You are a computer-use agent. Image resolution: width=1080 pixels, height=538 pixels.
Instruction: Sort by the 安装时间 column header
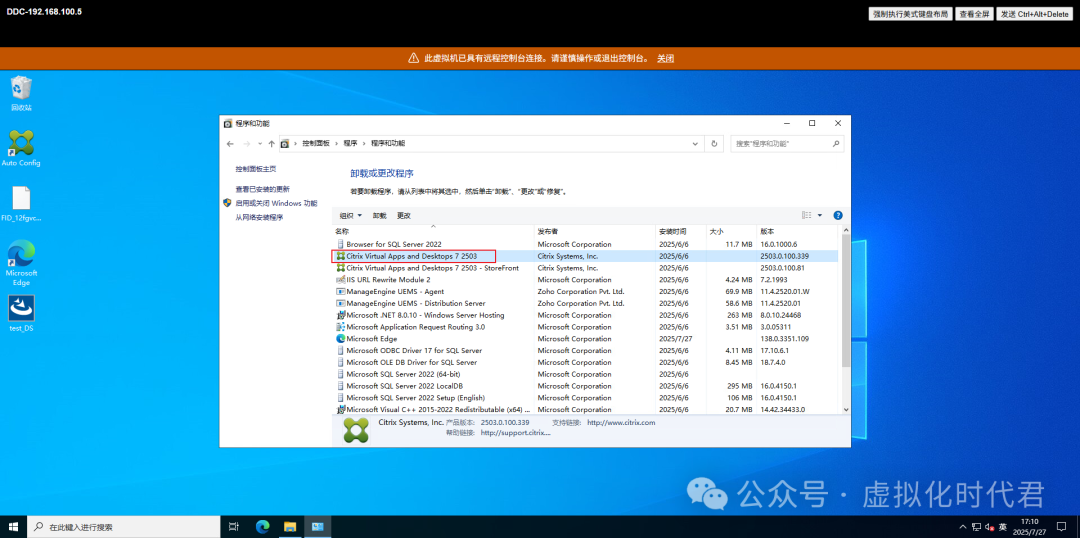click(x=681, y=231)
